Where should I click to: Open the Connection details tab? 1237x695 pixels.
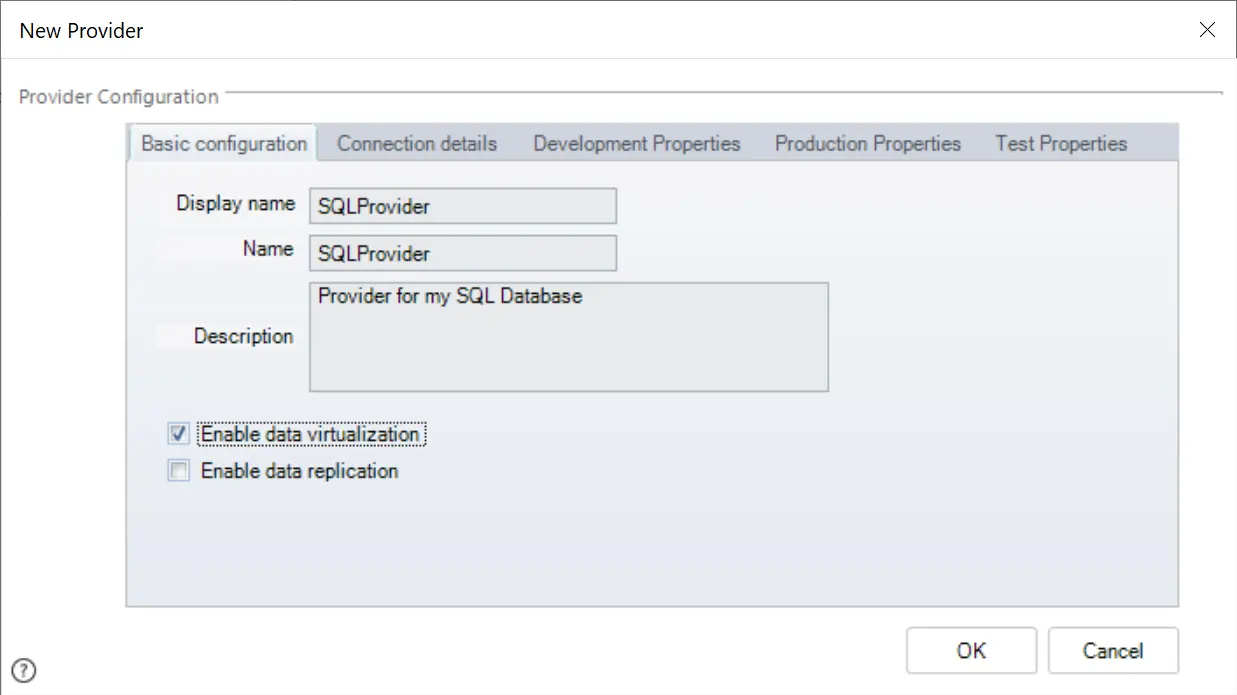point(417,144)
